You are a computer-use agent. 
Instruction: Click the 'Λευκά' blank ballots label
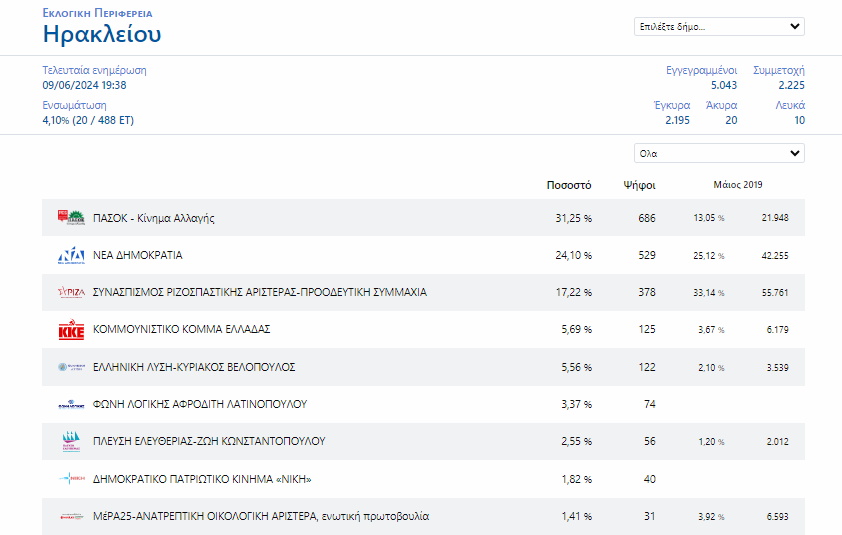click(790, 105)
